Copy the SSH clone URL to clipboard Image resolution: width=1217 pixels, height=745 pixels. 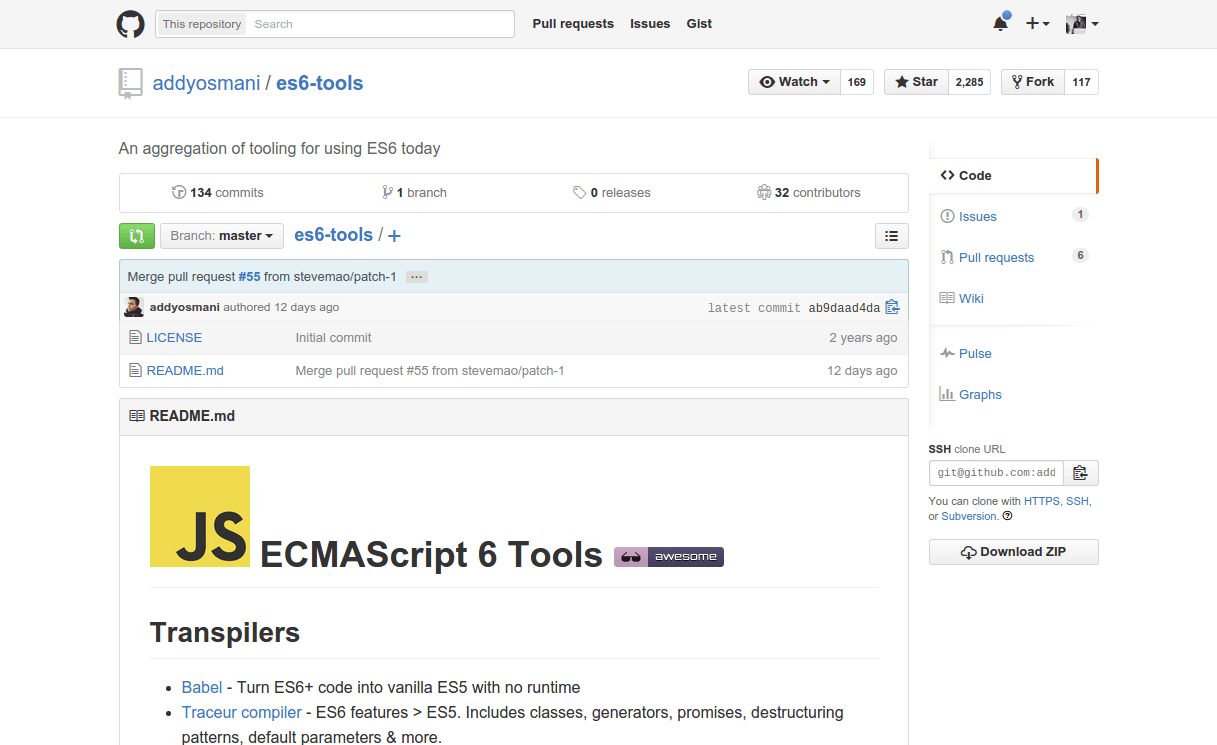[x=1080, y=473]
